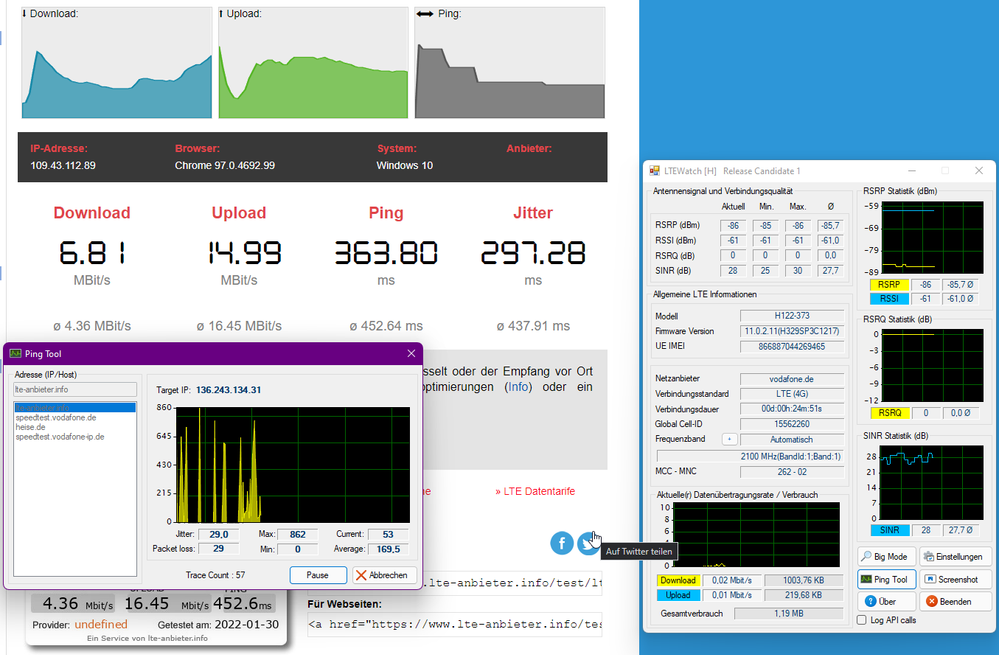Pause the running ping trace
Screen dimensions: 999x655
pos(317,575)
